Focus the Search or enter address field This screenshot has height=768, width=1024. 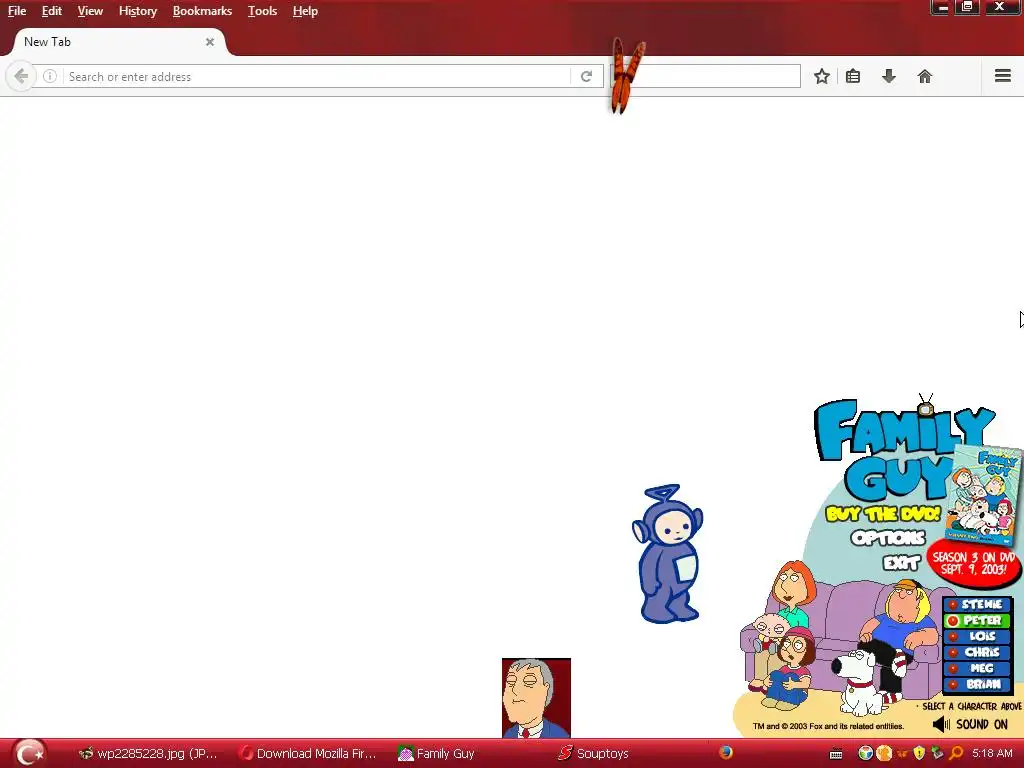tap(317, 76)
